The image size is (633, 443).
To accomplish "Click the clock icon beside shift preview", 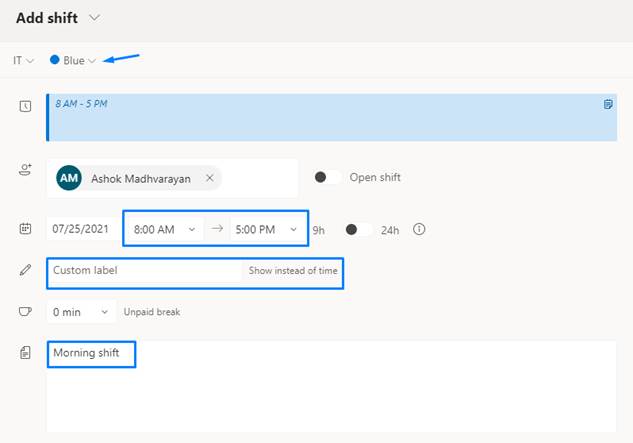I will pyautogui.click(x=25, y=106).
